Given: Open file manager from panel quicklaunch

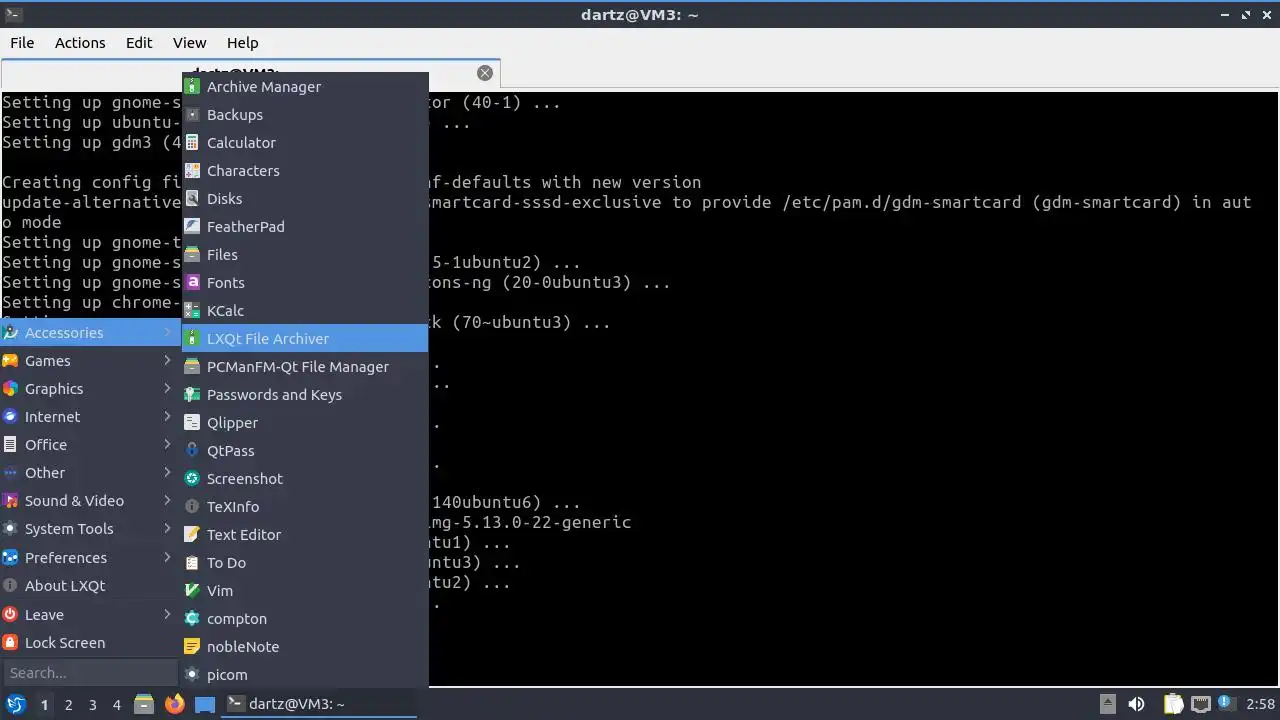Looking at the screenshot, I should click(144, 705).
